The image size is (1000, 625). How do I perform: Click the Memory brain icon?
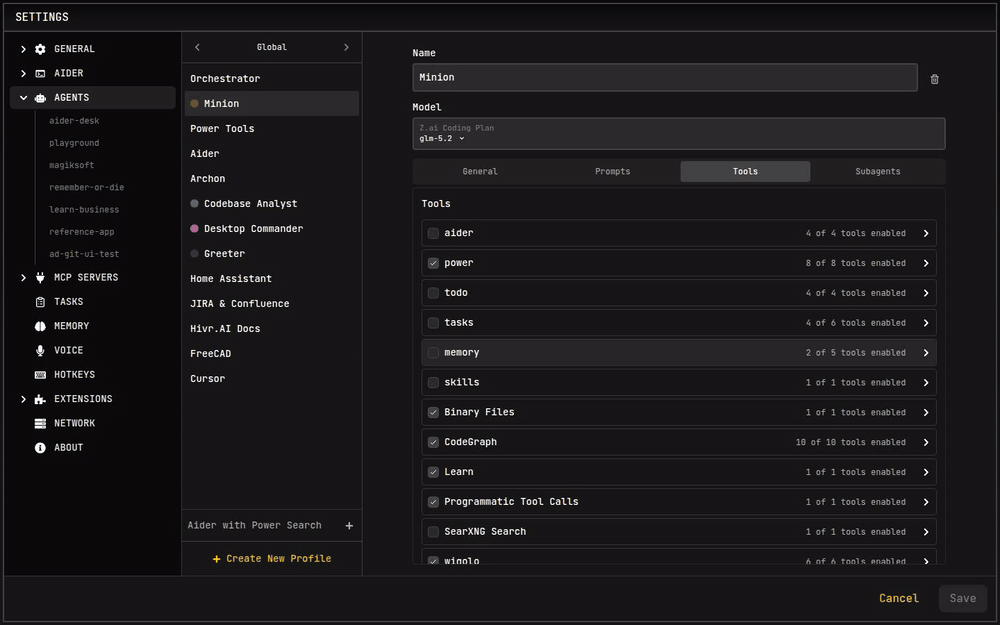[x=40, y=326]
